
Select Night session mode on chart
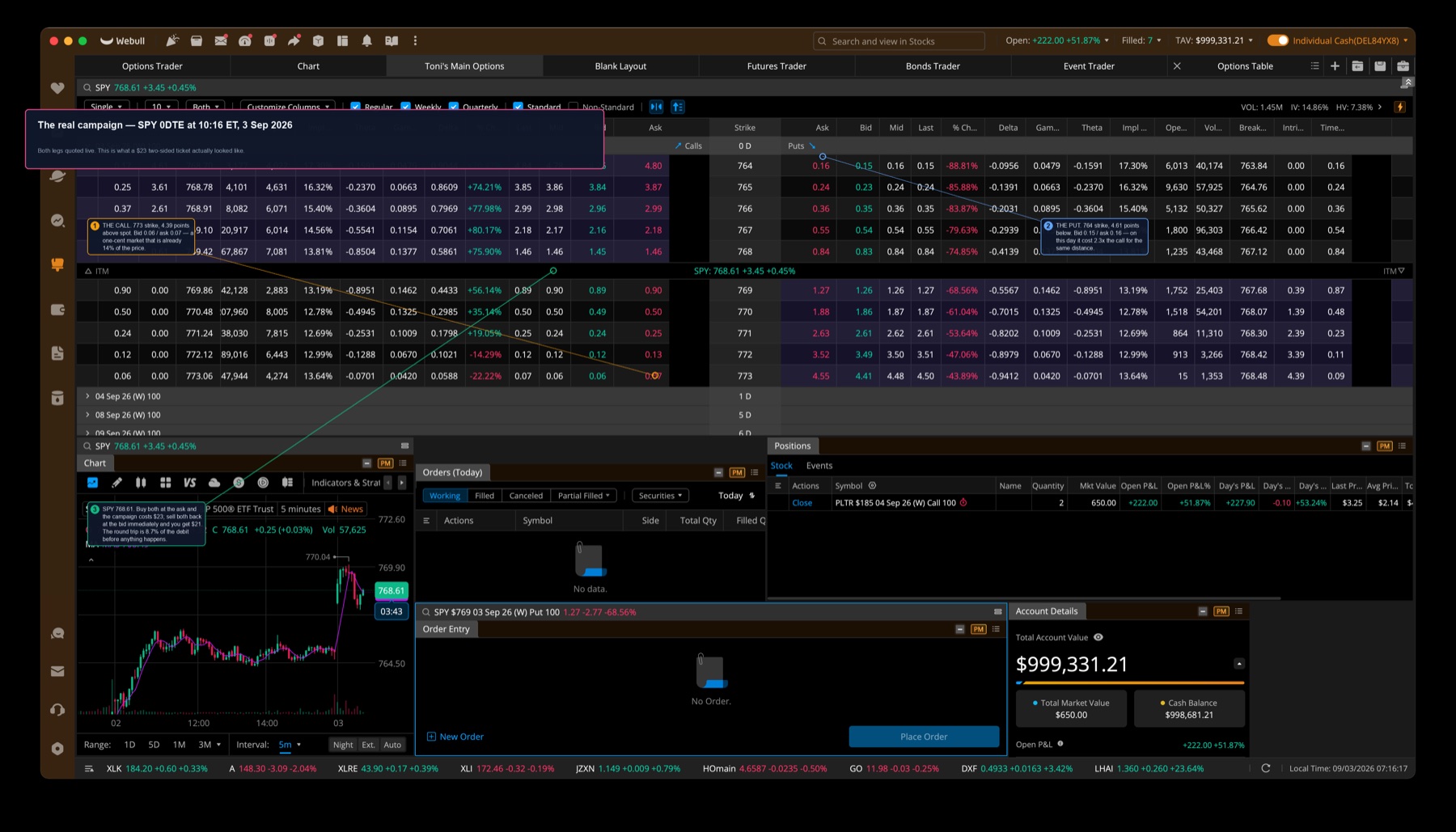pos(343,745)
